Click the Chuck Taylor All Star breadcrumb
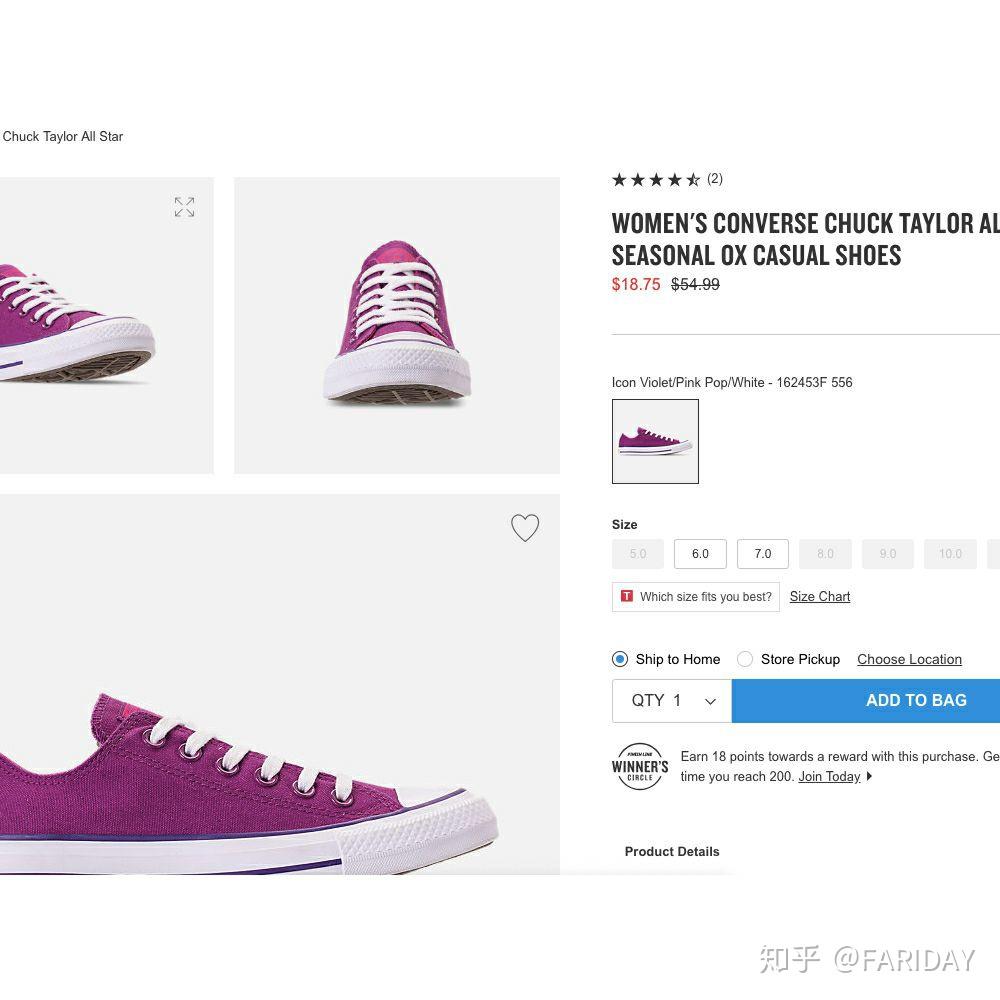The height and width of the screenshot is (1000, 1000). 62,136
